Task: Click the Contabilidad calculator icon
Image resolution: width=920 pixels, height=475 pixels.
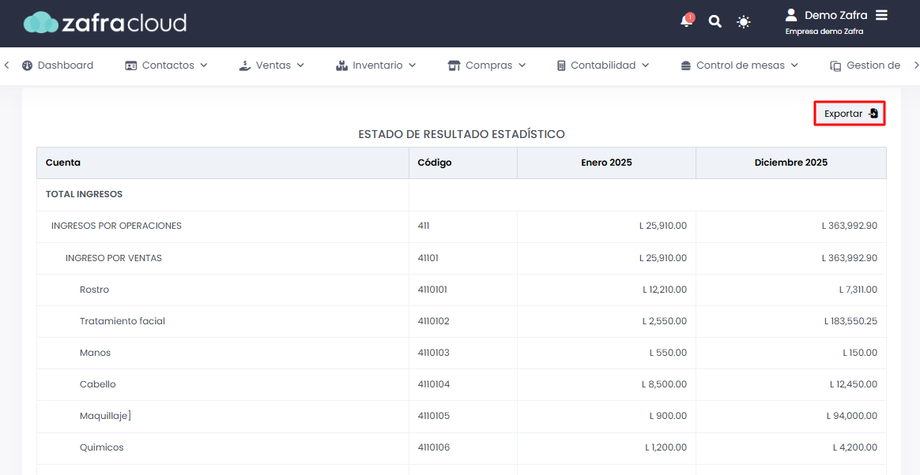Action: pos(561,66)
